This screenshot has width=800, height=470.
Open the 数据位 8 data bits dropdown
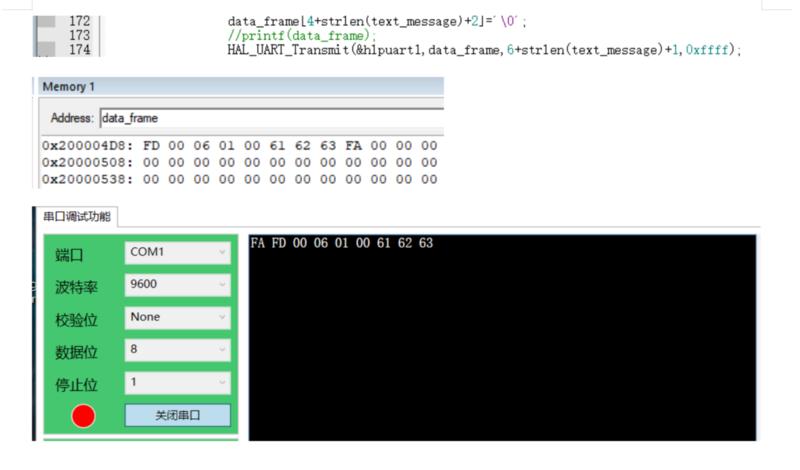[x=178, y=350]
